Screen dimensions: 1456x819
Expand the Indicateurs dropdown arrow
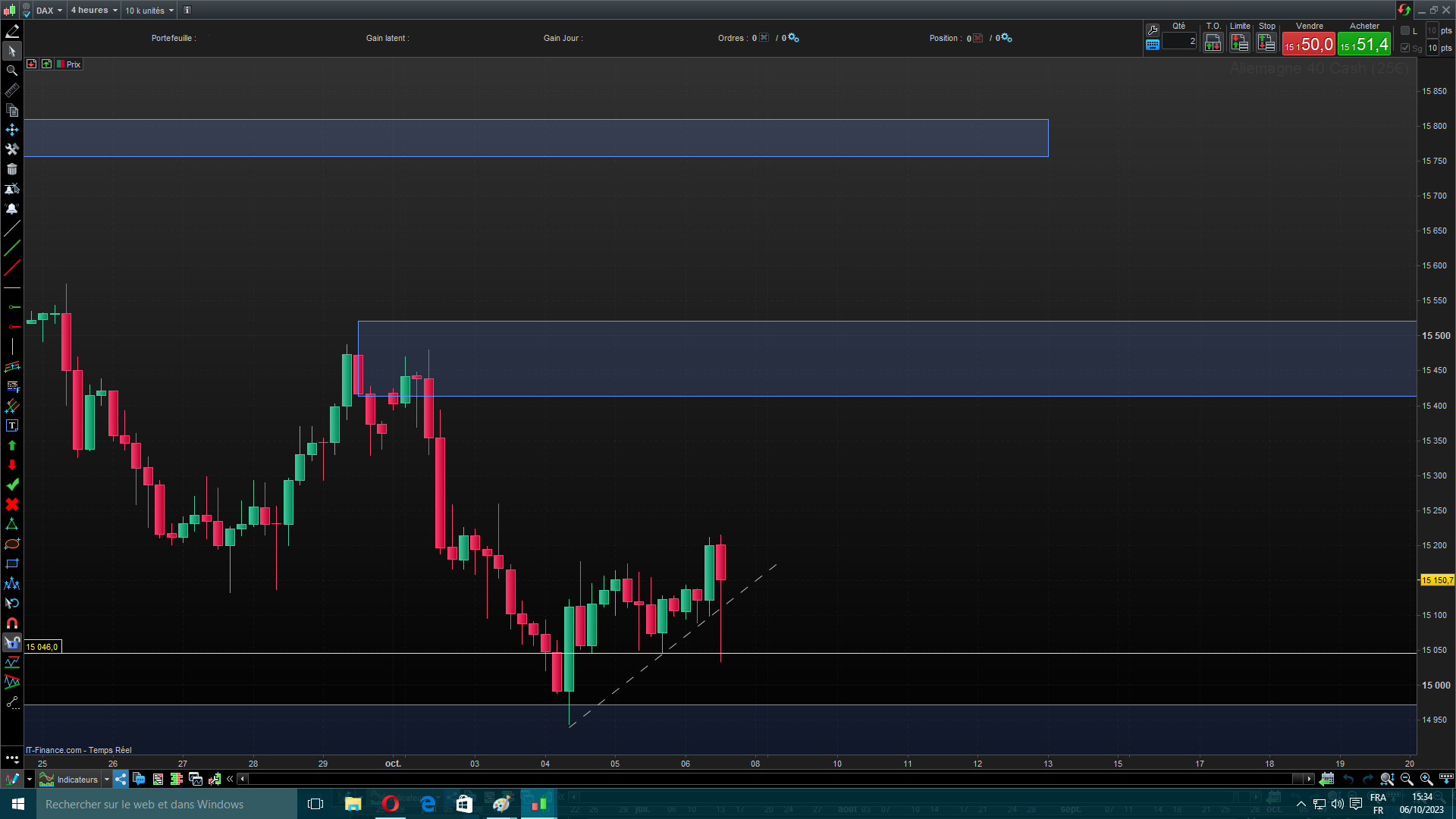pyautogui.click(x=107, y=779)
